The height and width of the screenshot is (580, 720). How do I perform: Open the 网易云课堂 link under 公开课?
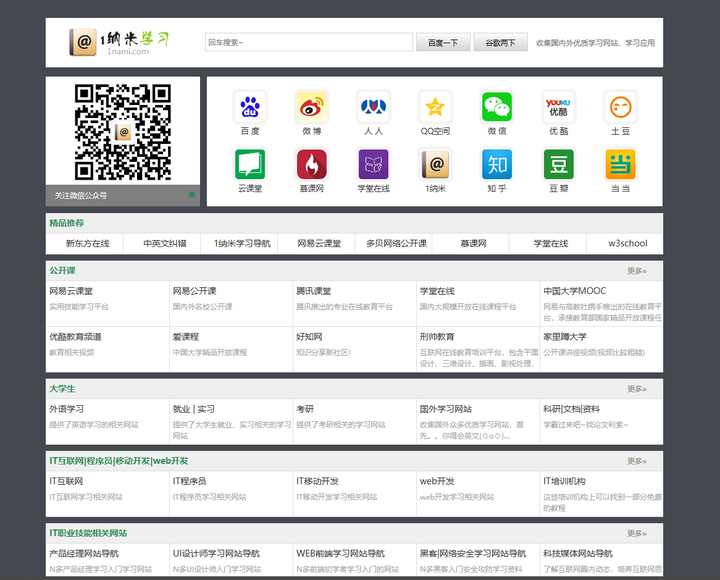pyautogui.click(x=71, y=291)
